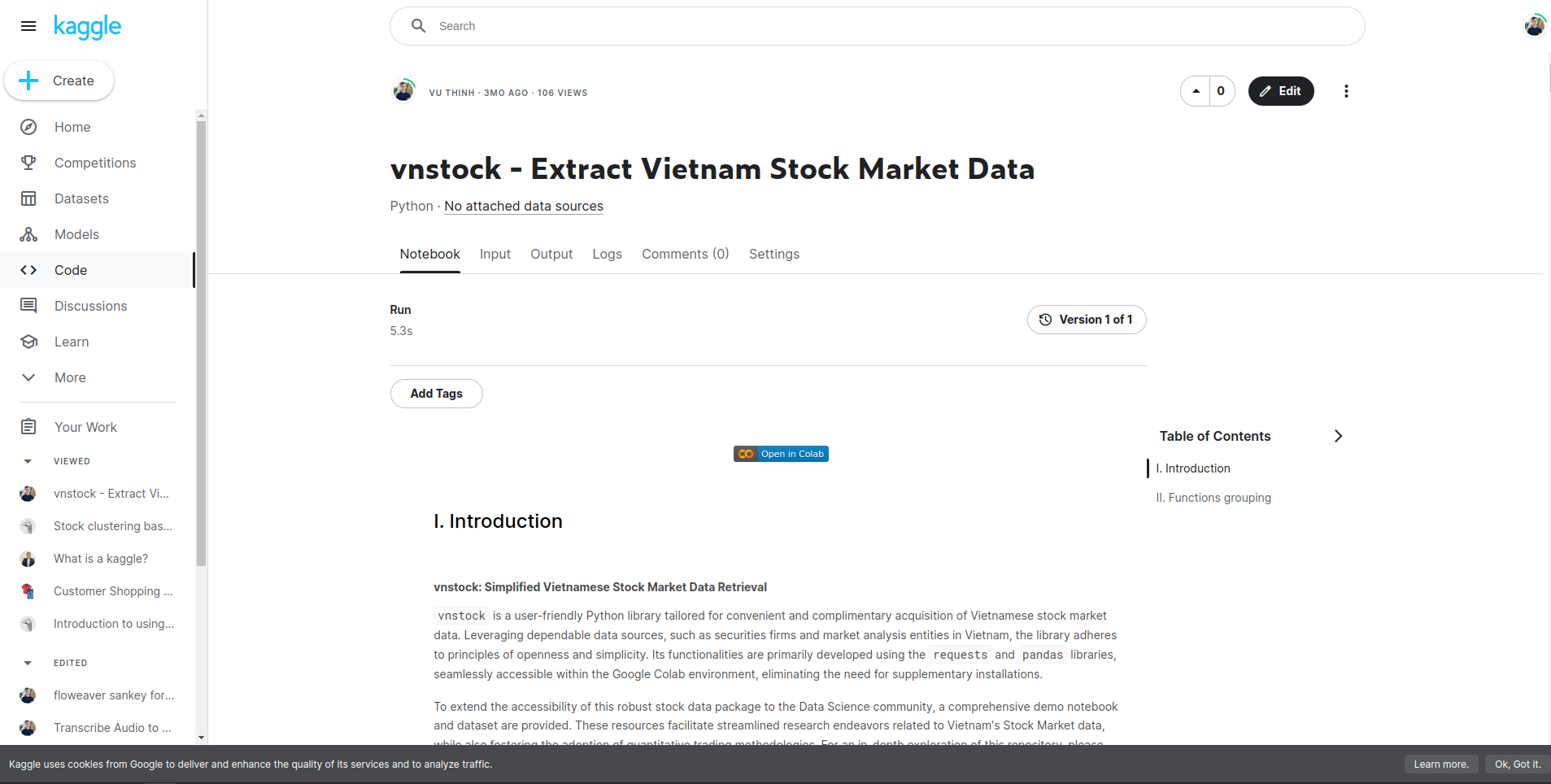The width and height of the screenshot is (1551, 784).
Task: Click the user profile avatar top right
Action: point(1534,25)
